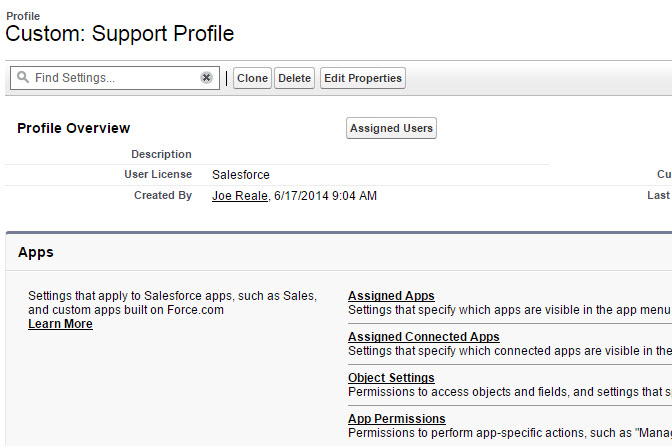
Task: Open App Permissions
Action: coord(397,419)
